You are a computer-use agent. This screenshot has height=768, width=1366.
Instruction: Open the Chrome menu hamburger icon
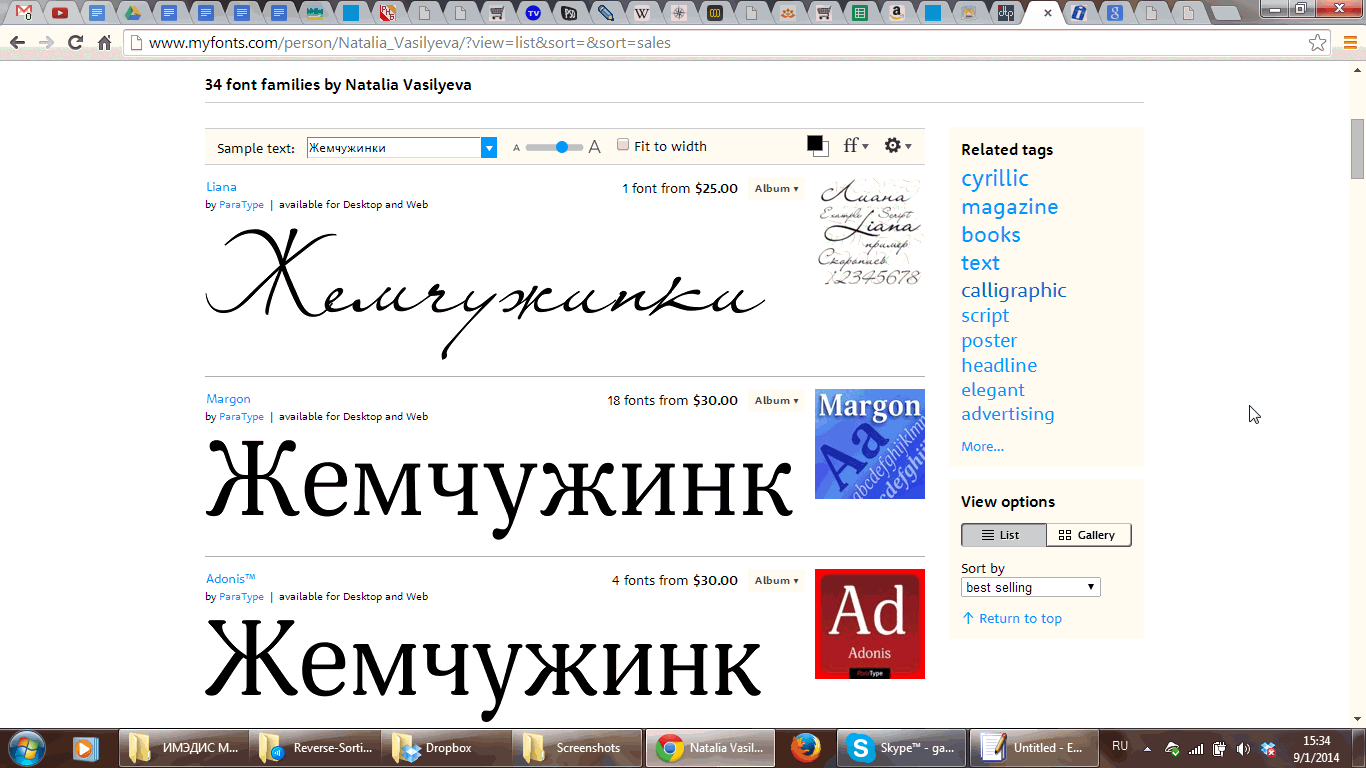[1349, 43]
